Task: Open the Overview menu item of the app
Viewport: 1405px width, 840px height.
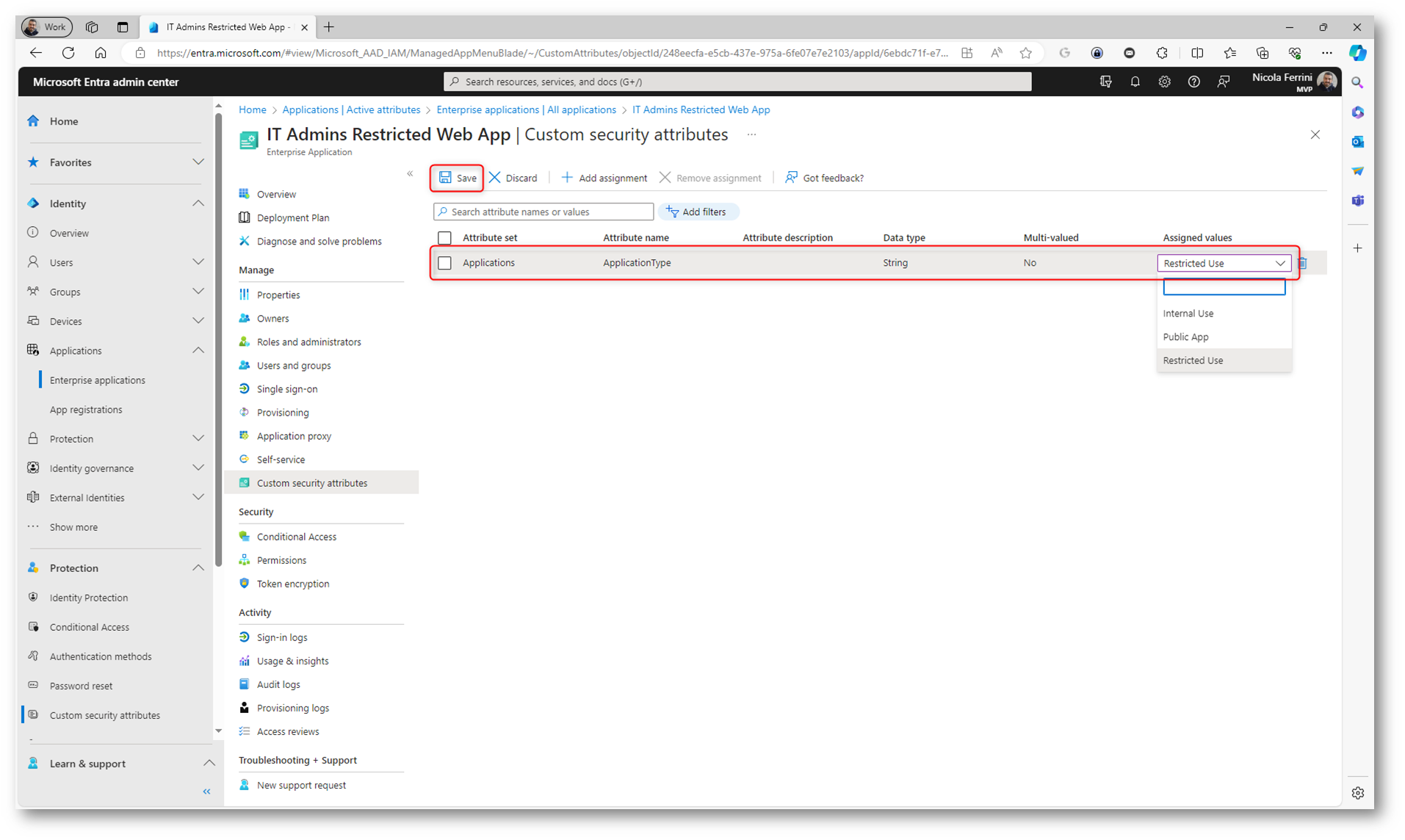Action: point(276,194)
